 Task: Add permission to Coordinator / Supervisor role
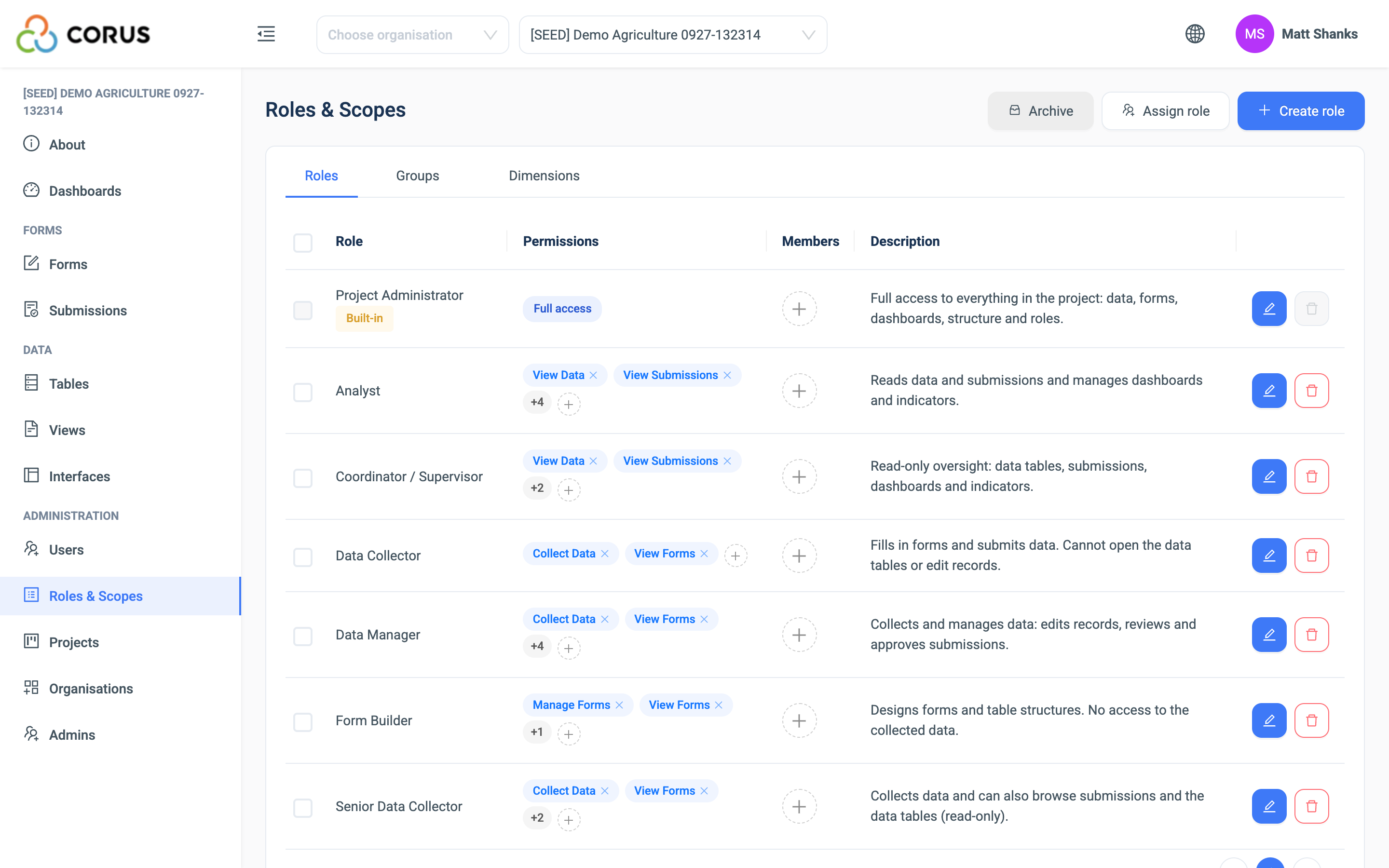click(568, 490)
